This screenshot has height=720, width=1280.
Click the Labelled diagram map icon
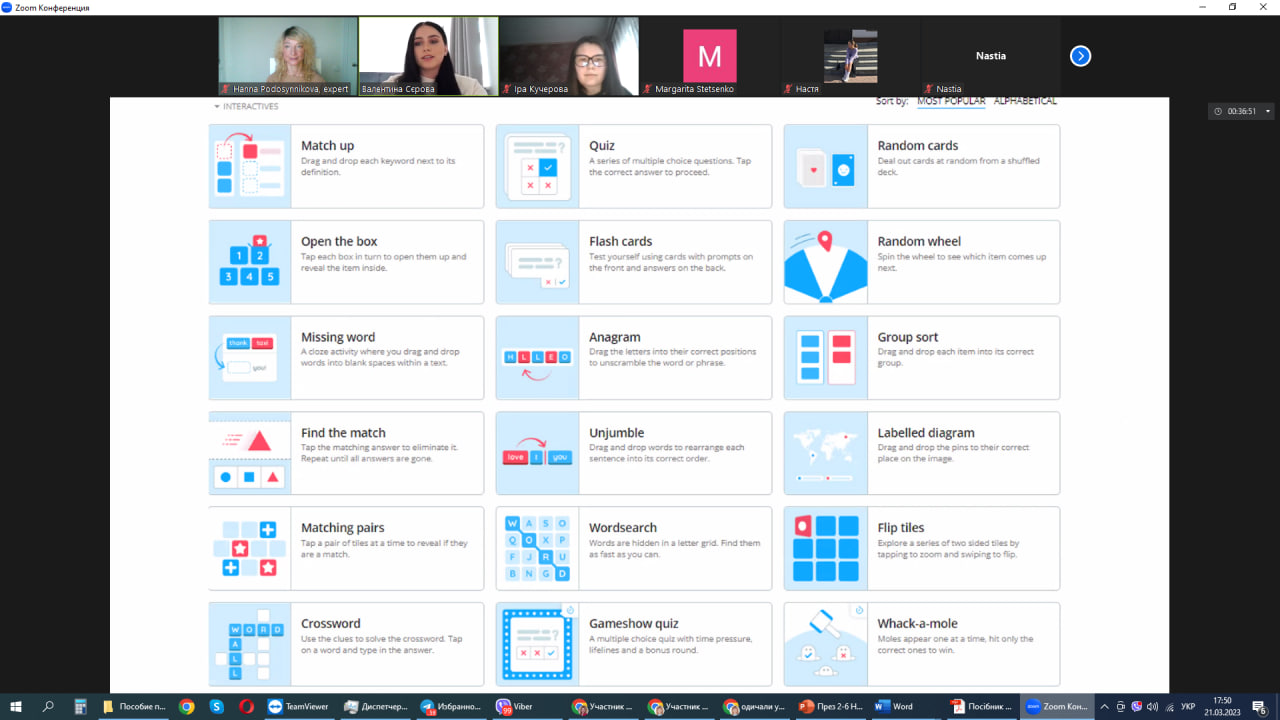coord(825,453)
